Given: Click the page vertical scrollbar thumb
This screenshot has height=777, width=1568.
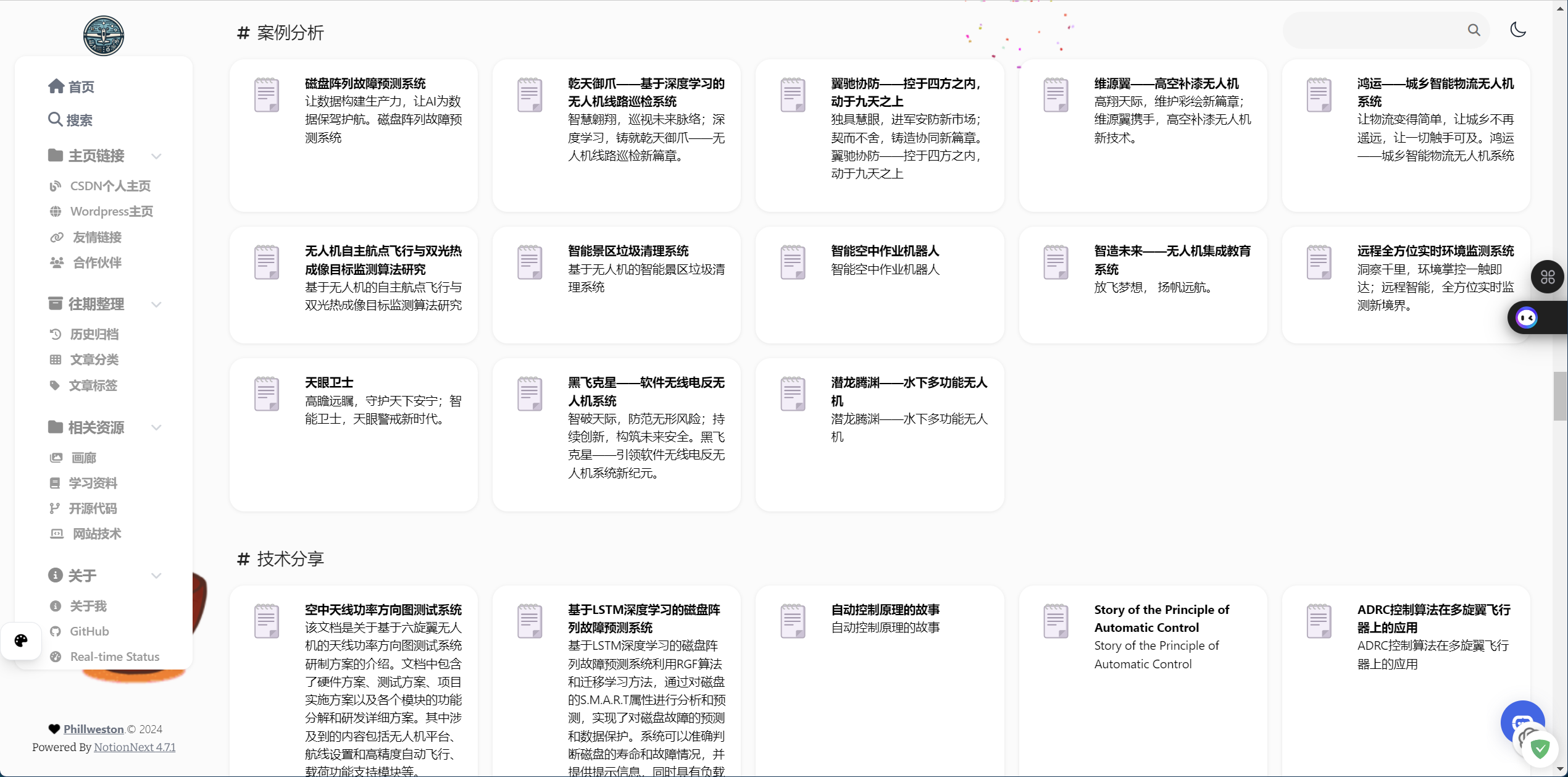Looking at the screenshot, I should click(1560, 396).
